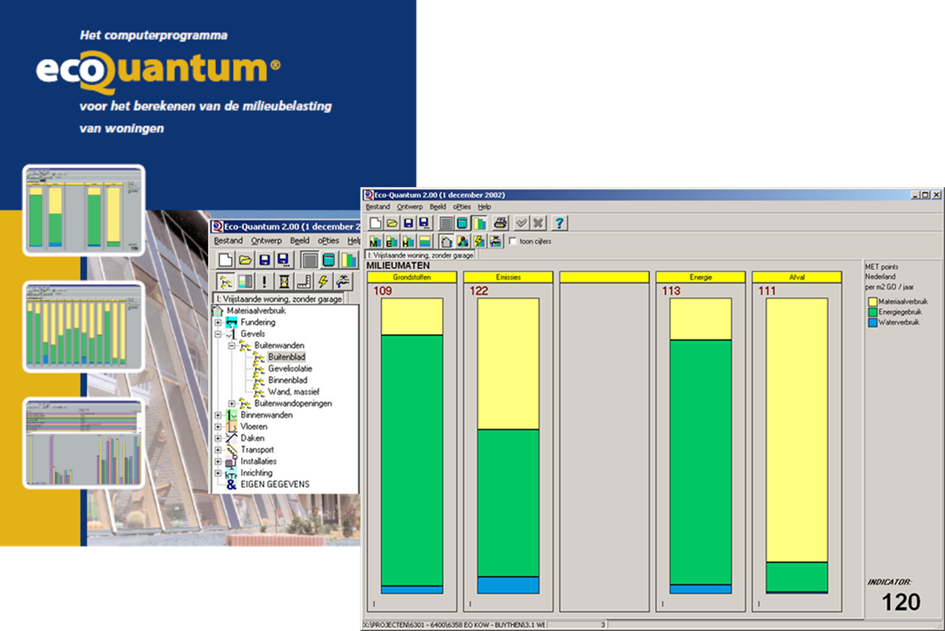The height and width of the screenshot is (631, 945).
Task: Select 'Wand, massief' tree item
Action: (x=294, y=392)
